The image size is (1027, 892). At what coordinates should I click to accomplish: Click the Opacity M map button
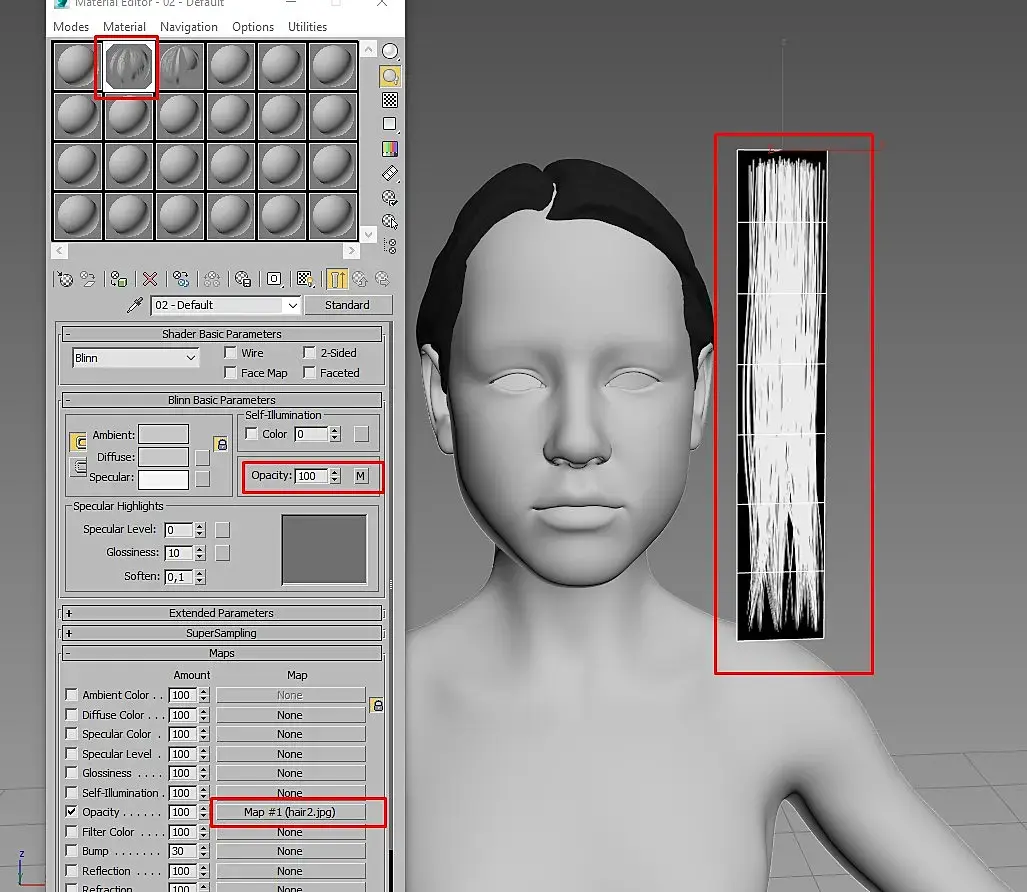360,476
